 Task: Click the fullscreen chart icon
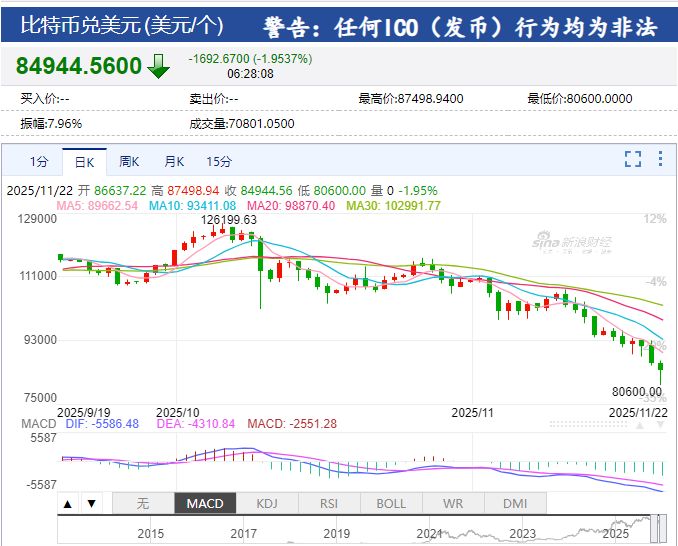[632, 159]
